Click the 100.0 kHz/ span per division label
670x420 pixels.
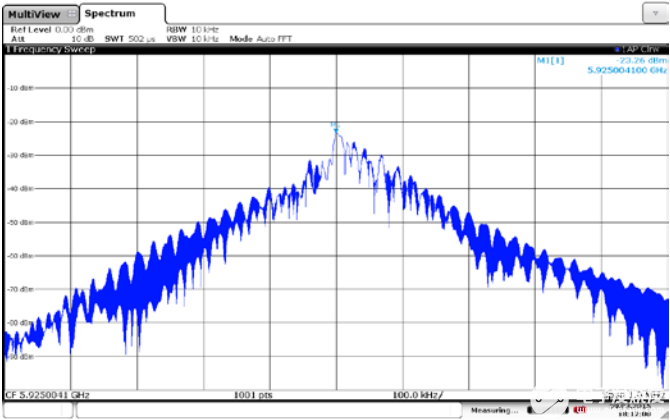click(417, 394)
